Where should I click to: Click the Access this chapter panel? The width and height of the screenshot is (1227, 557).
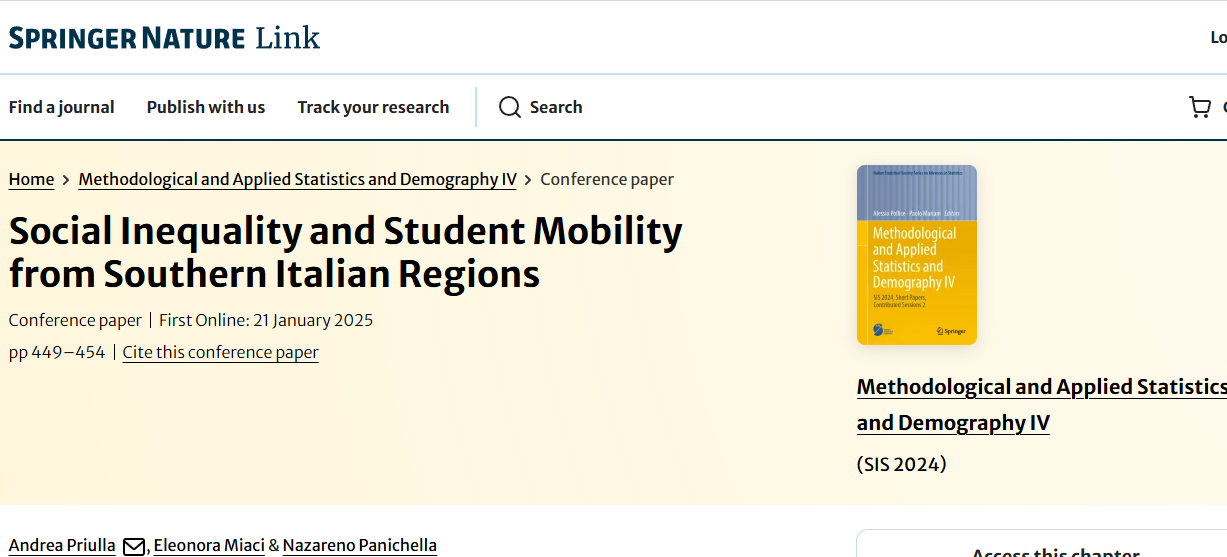(x=1055, y=550)
